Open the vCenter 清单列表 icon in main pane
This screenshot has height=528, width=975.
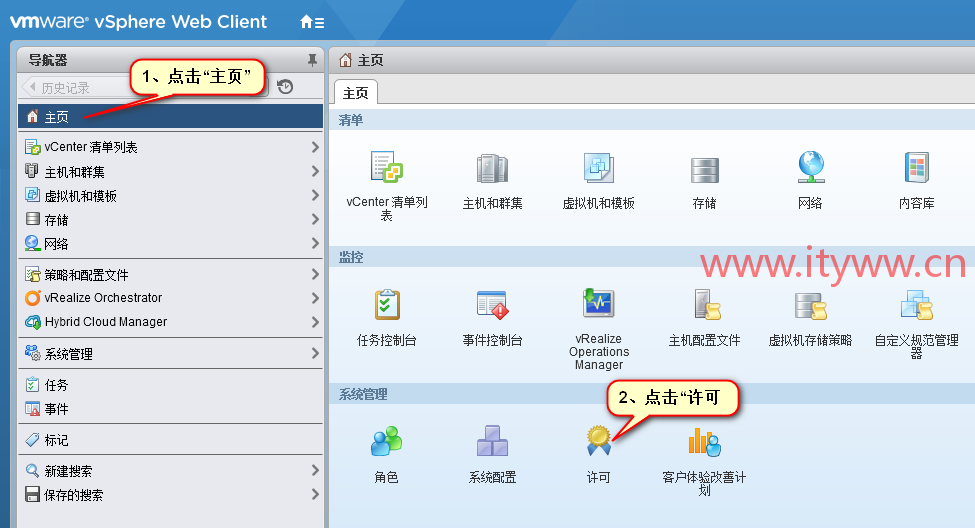point(387,167)
